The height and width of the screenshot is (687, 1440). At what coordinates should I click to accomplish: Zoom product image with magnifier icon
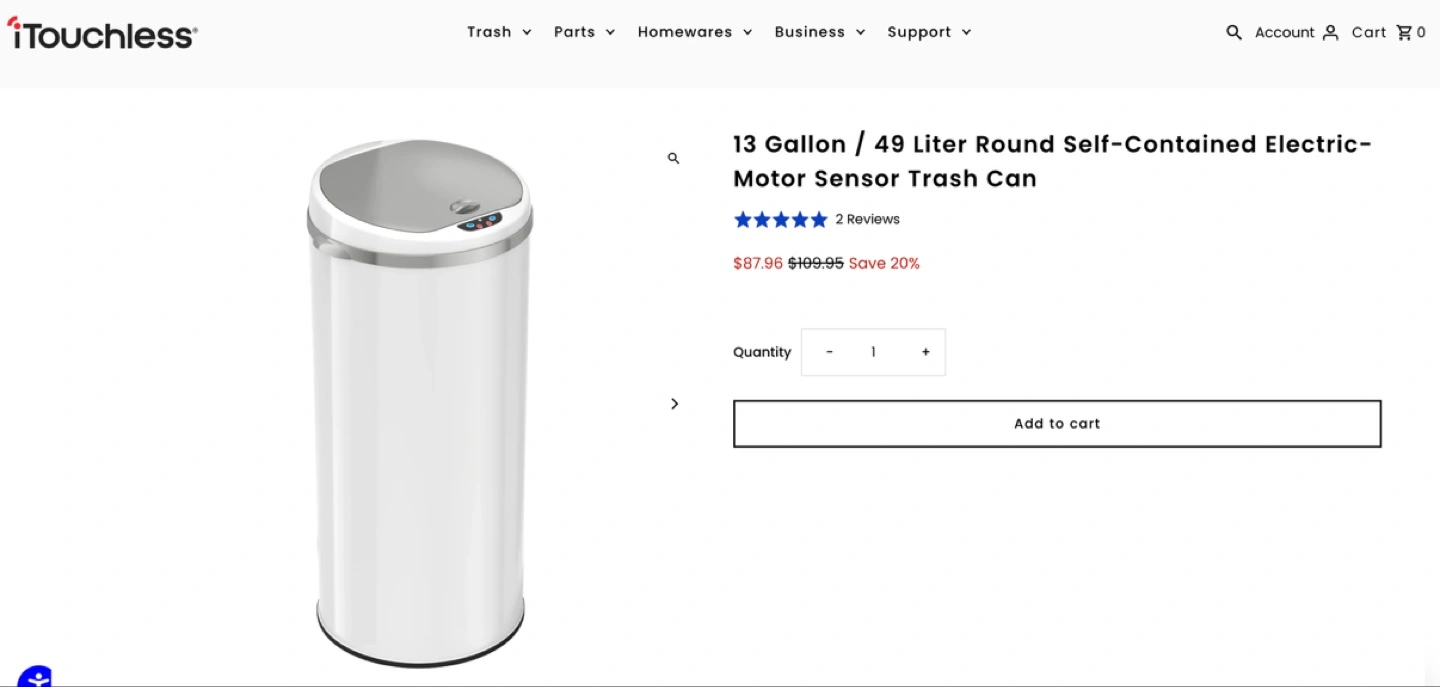pos(673,158)
